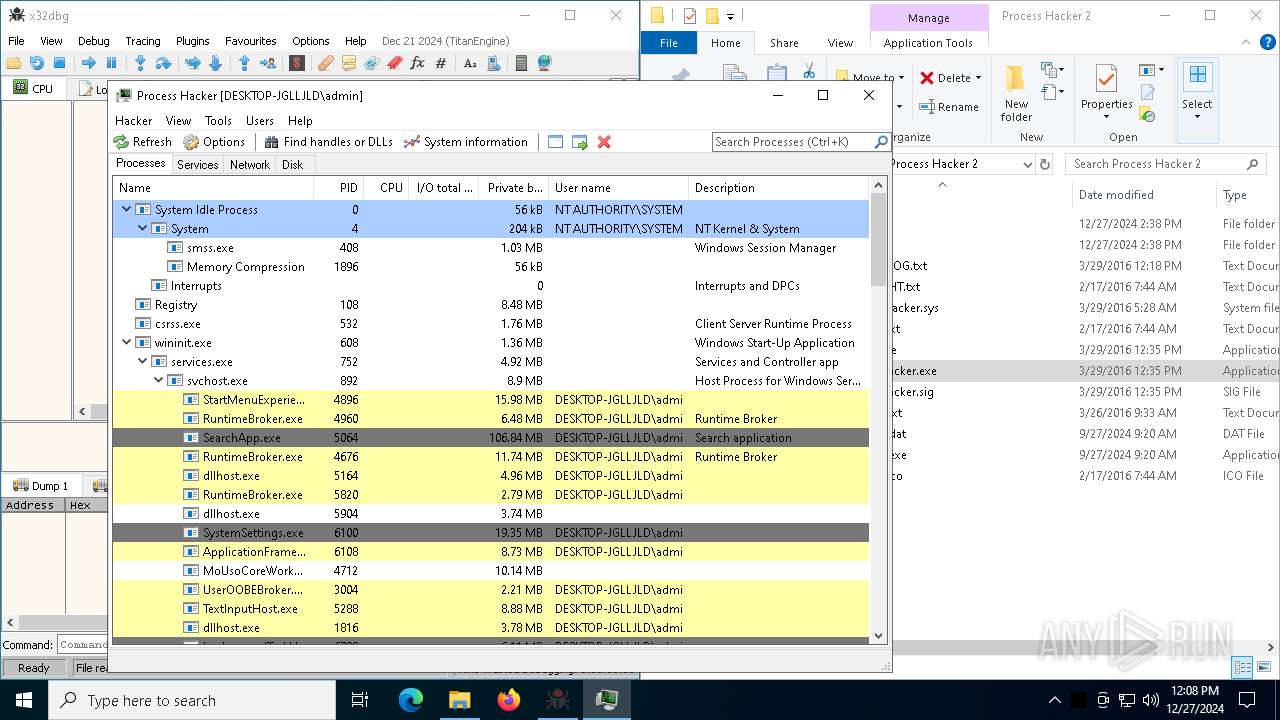Click New folder in Explorer ribbon
1280x720 pixels.
click(x=1016, y=92)
